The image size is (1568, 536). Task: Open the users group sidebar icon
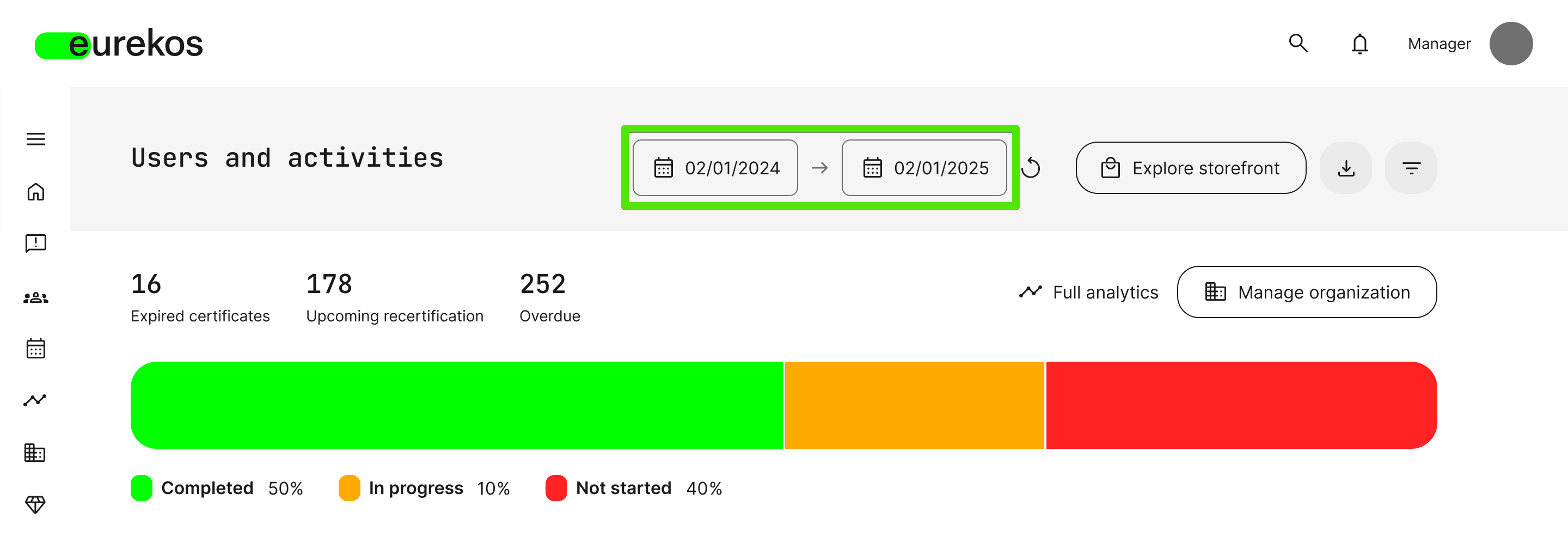36,297
